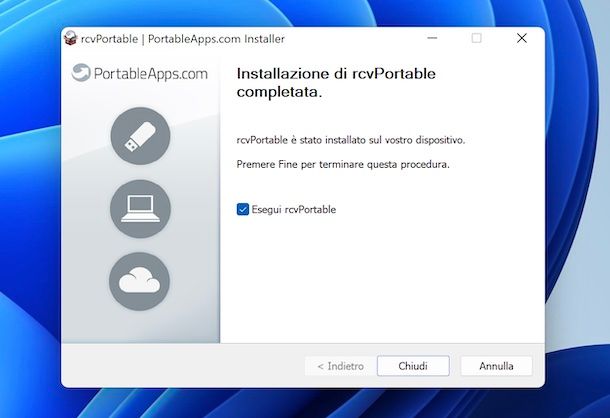Click text 'Premere Fine per terminare questa procedura.'
The height and width of the screenshot is (418, 610).
tap(343, 164)
